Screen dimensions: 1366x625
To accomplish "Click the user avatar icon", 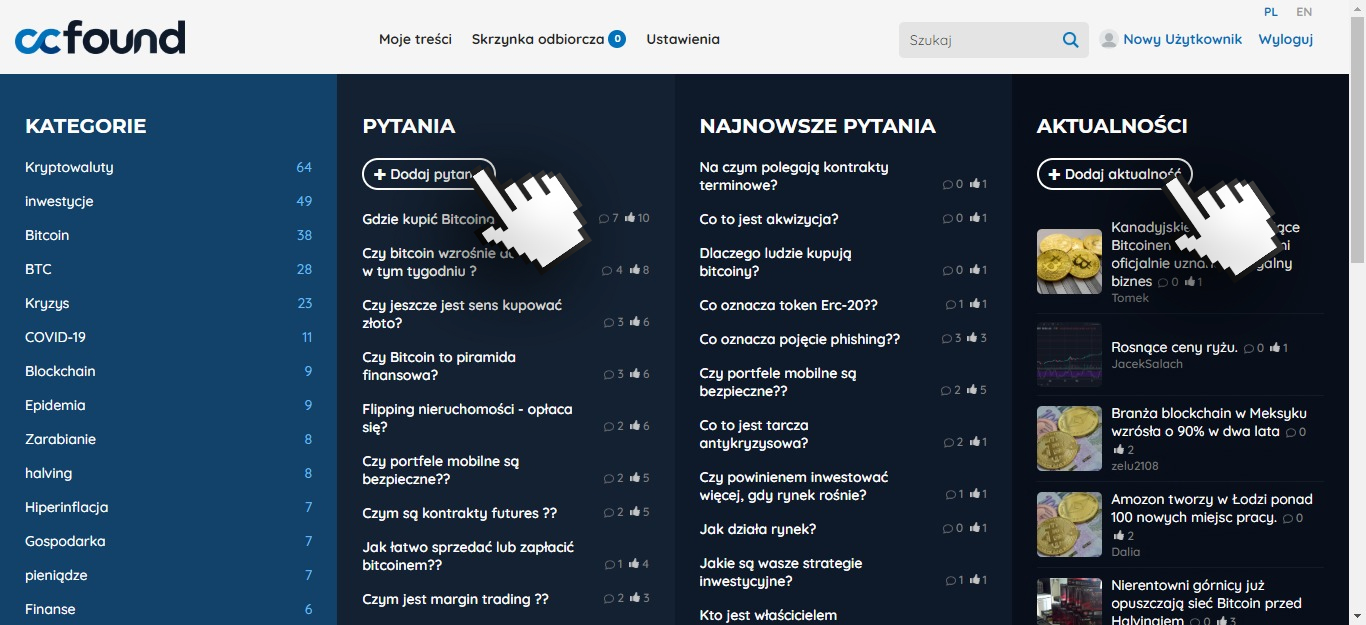I will [1108, 39].
